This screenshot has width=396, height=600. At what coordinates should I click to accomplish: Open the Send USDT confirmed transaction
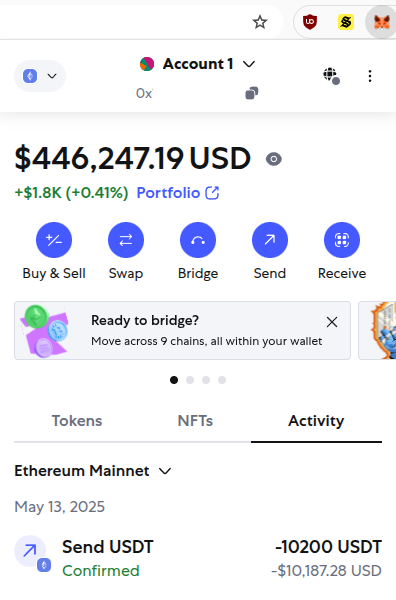pos(198,558)
